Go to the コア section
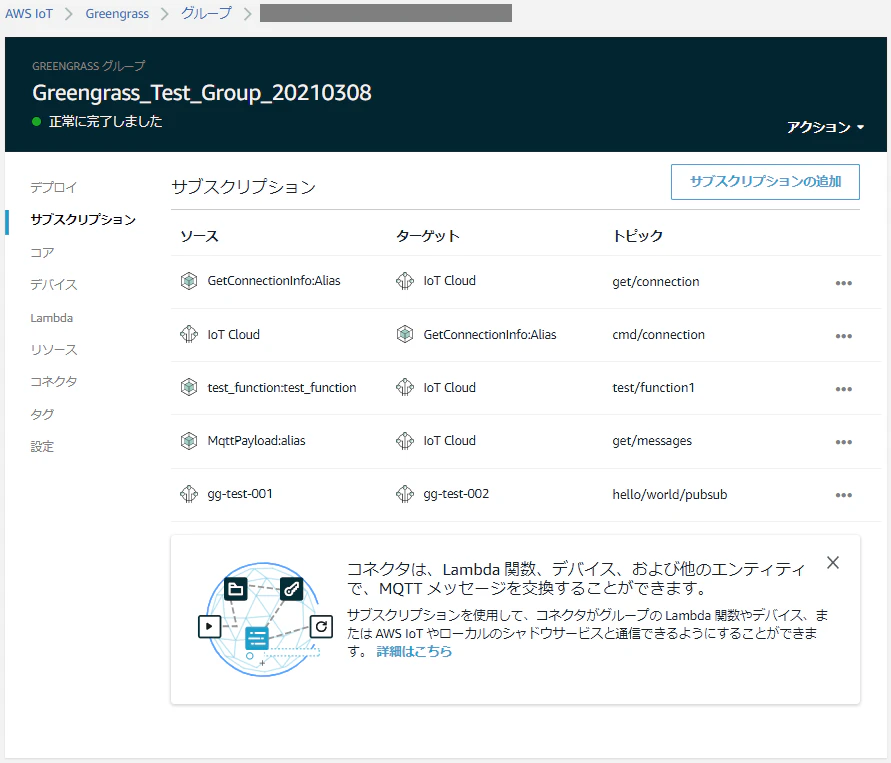 point(42,252)
